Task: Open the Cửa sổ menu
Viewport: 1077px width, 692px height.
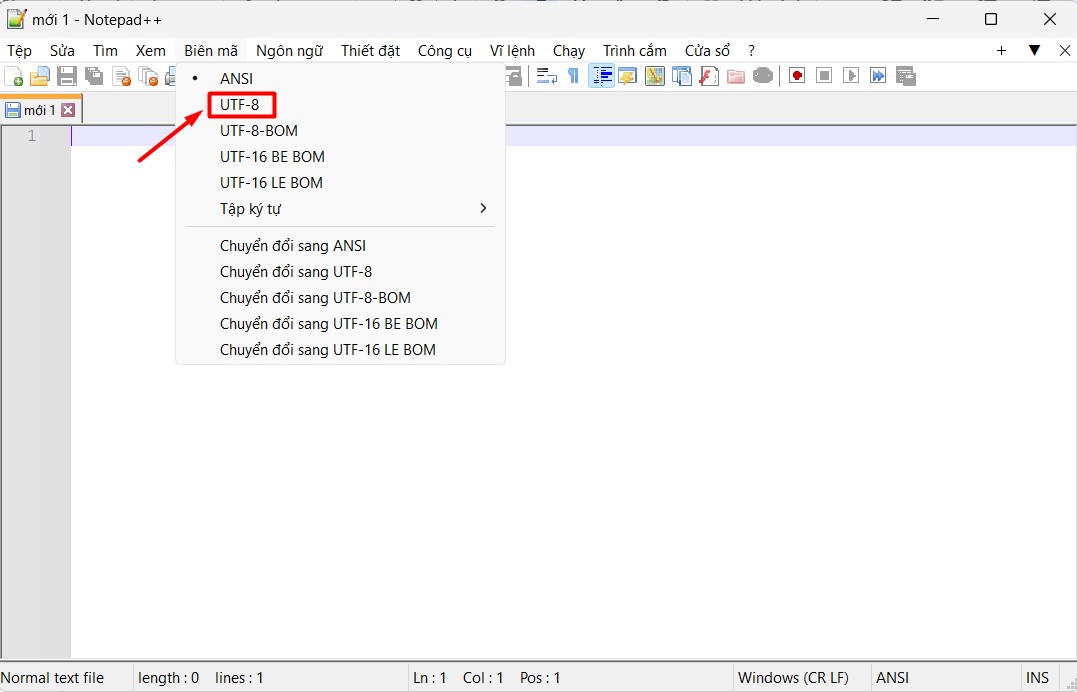Action: click(707, 51)
